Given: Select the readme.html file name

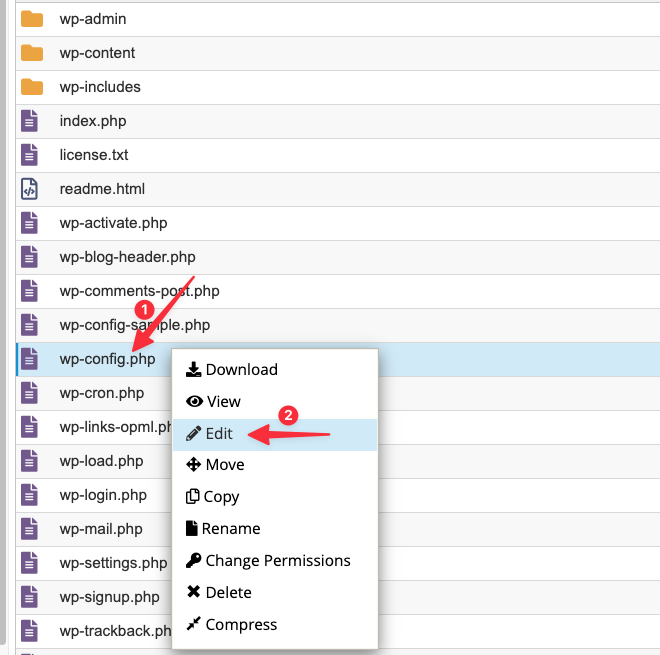Looking at the screenshot, I should pos(102,189).
